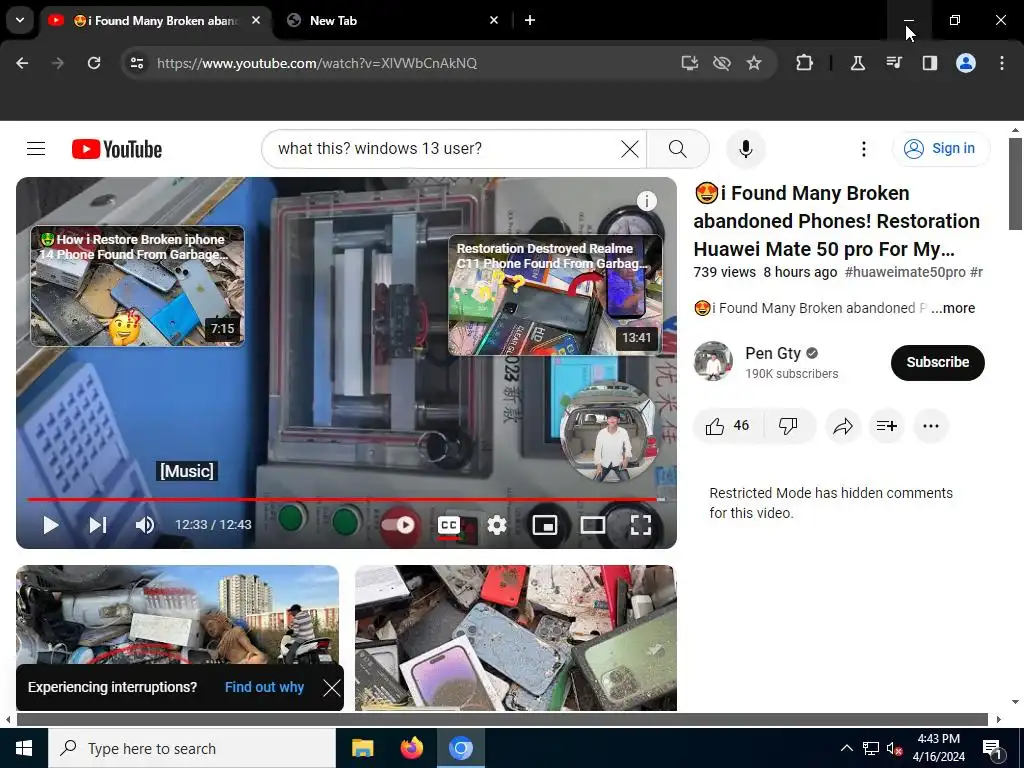Show hidden system tray icons chevron
The image size is (1024, 768).
pyautogui.click(x=846, y=748)
